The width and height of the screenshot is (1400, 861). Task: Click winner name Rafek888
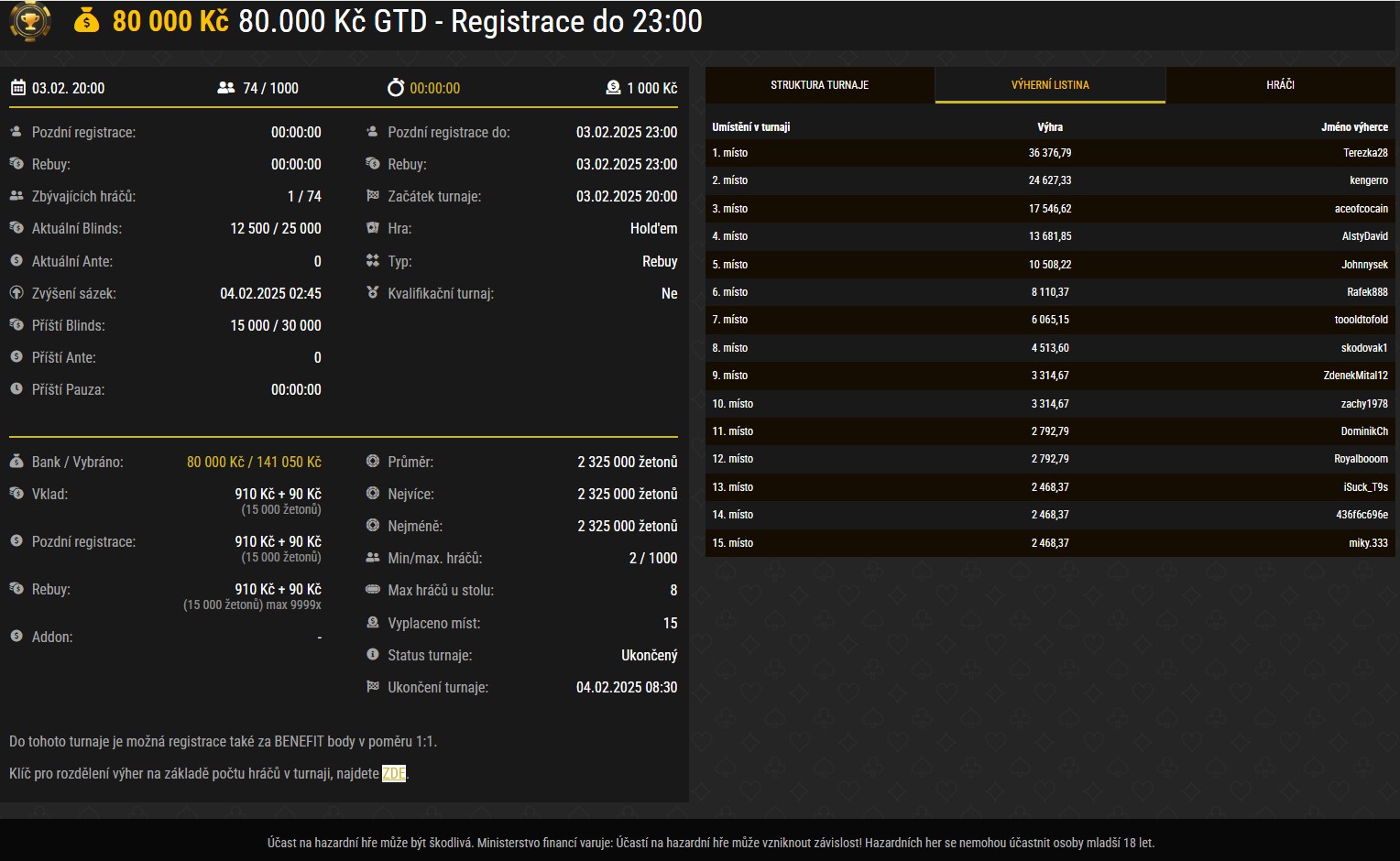pos(1367,292)
